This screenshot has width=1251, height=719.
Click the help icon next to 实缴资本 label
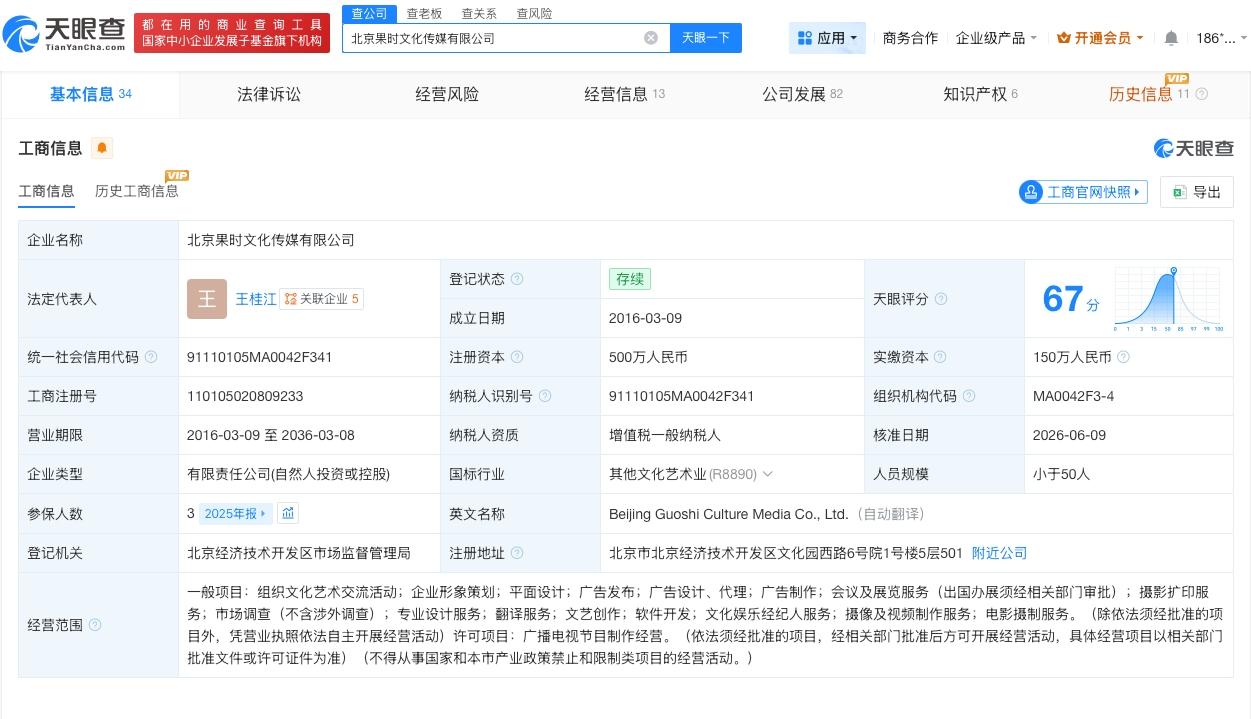(x=940, y=357)
